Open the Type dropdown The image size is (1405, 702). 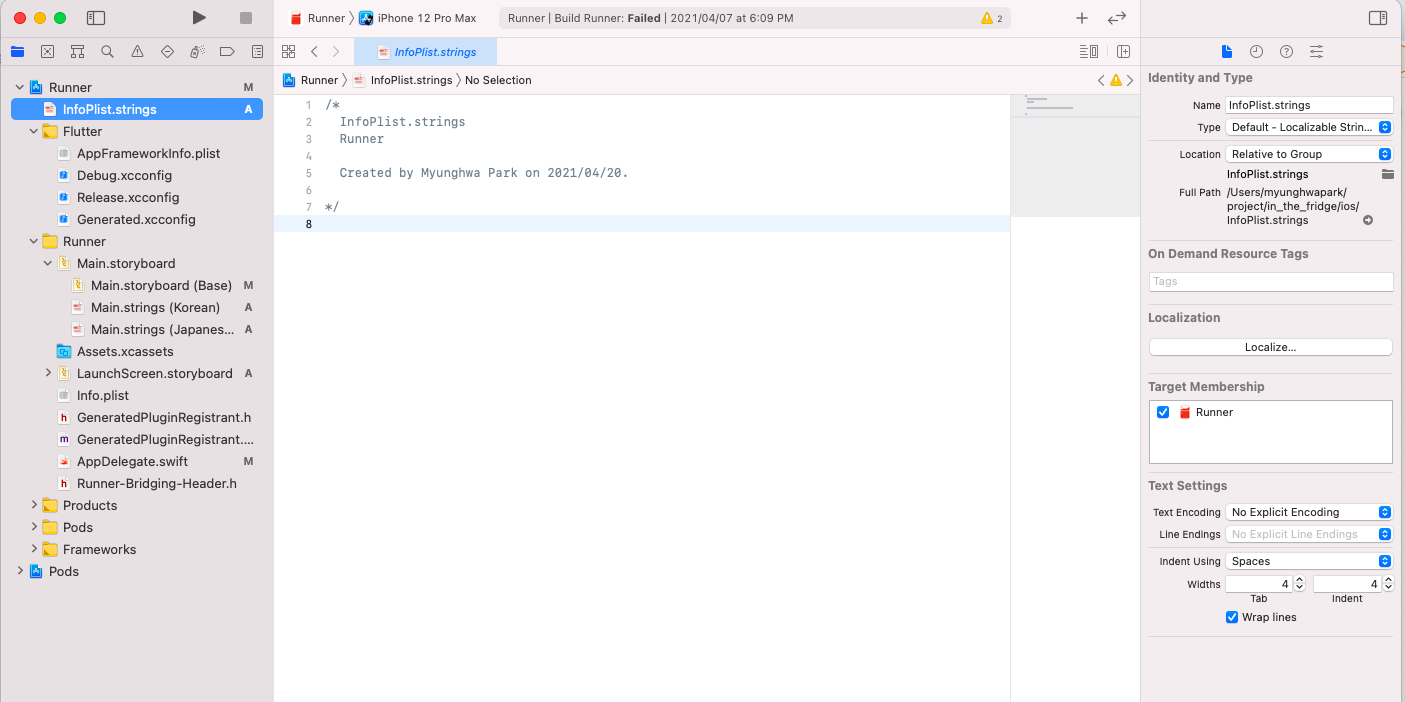[x=1309, y=127]
